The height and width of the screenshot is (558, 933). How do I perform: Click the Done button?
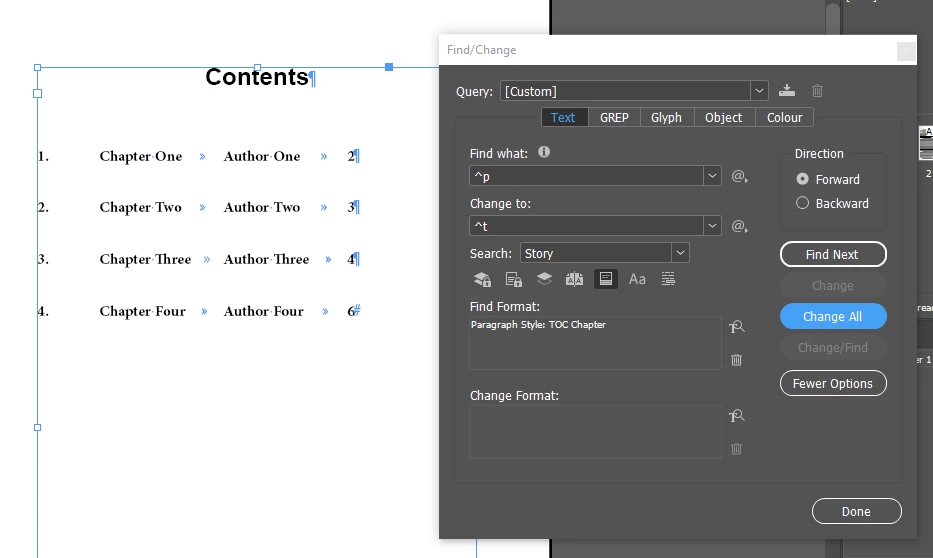pyautogui.click(x=857, y=512)
